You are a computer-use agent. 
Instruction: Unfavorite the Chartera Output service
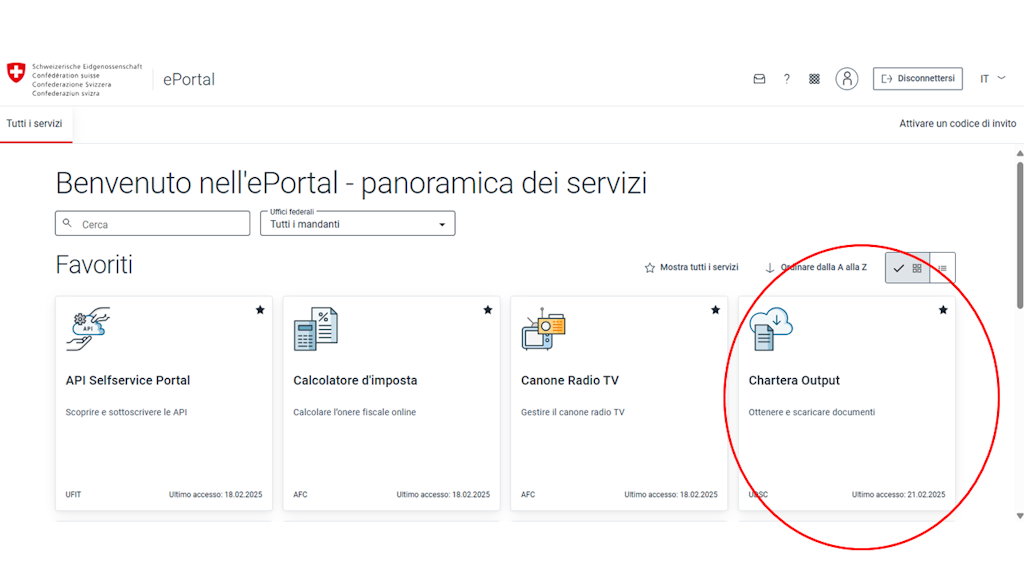coord(943,310)
